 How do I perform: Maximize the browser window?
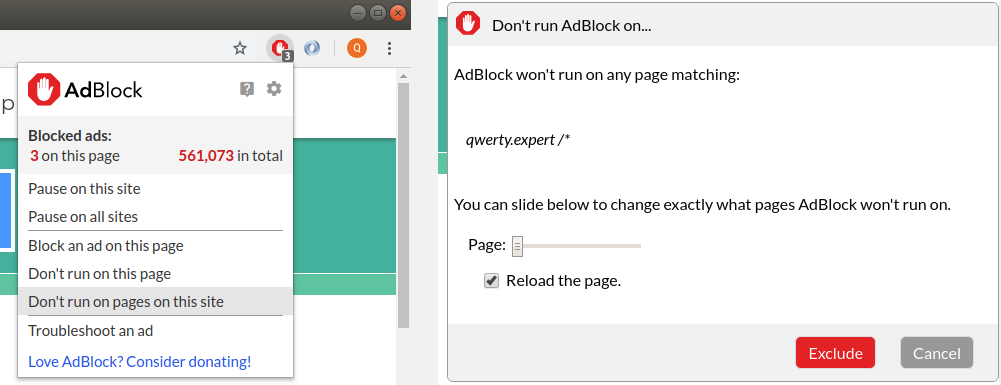tap(378, 12)
